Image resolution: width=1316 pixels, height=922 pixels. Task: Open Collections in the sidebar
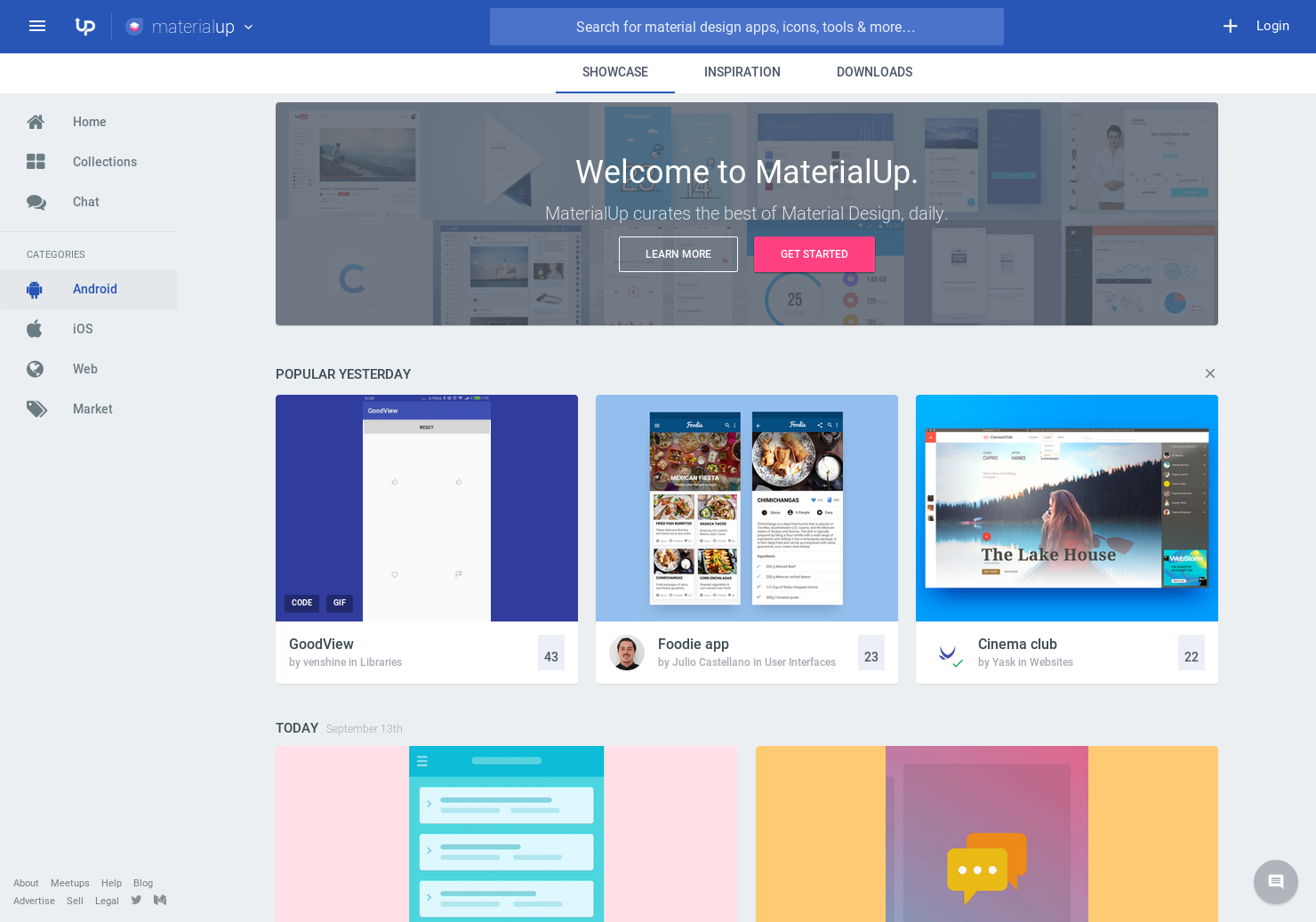pos(89,162)
